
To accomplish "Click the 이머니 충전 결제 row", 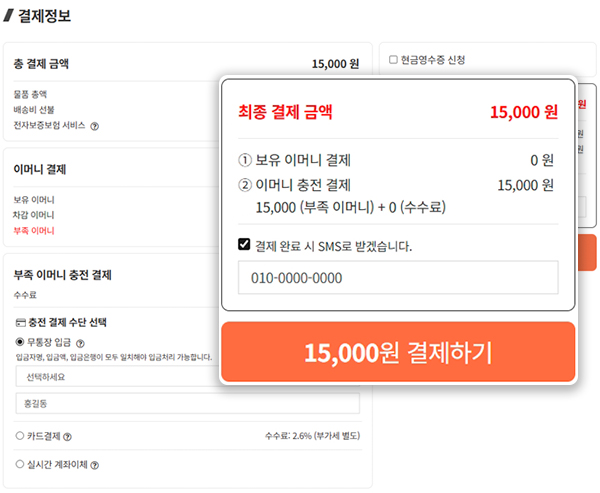I will click(x=396, y=185).
